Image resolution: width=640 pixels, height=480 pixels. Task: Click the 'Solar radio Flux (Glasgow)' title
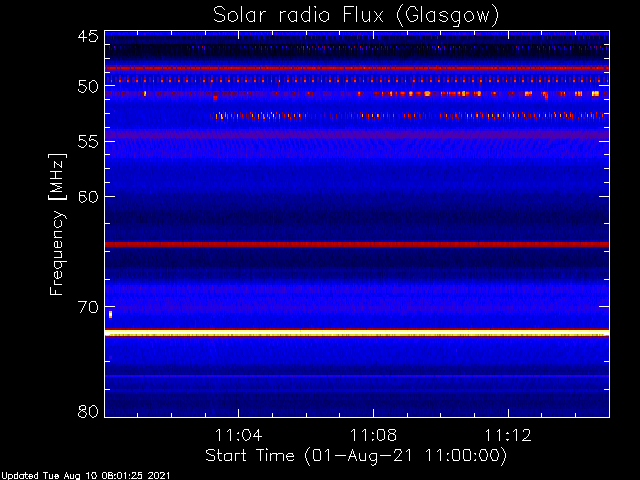[x=356, y=16]
